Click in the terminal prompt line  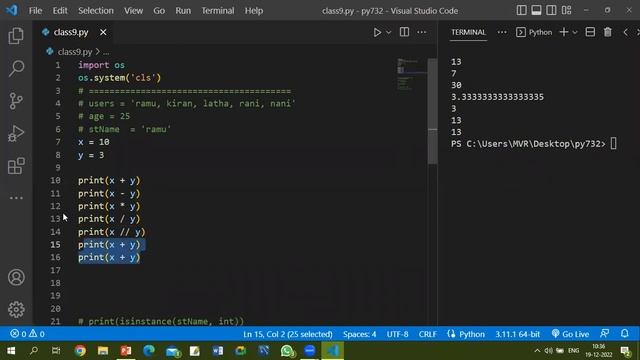point(533,144)
